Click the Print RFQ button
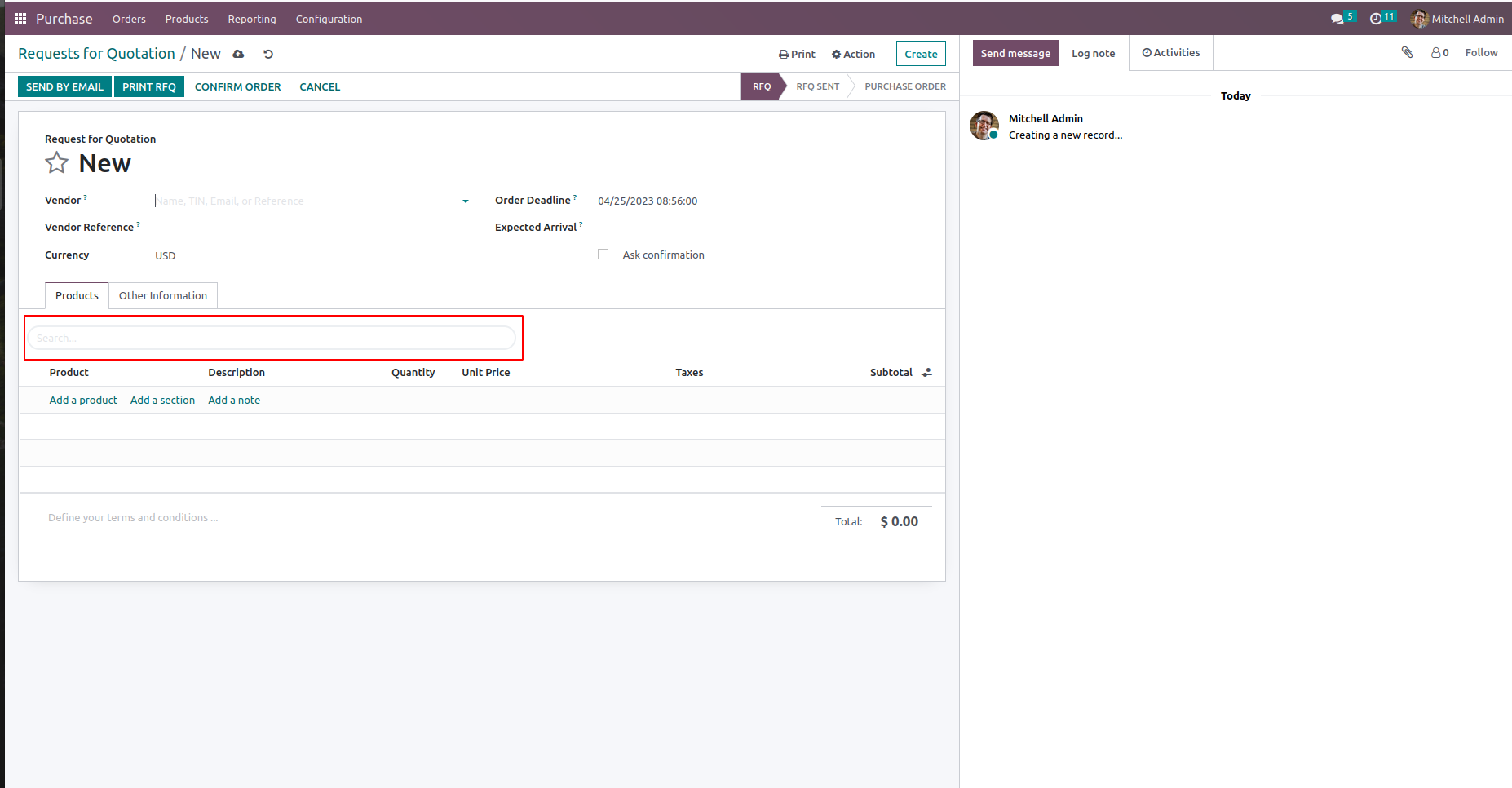Image resolution: width=1512 pixels, height=788 pixels. (149, 86)
